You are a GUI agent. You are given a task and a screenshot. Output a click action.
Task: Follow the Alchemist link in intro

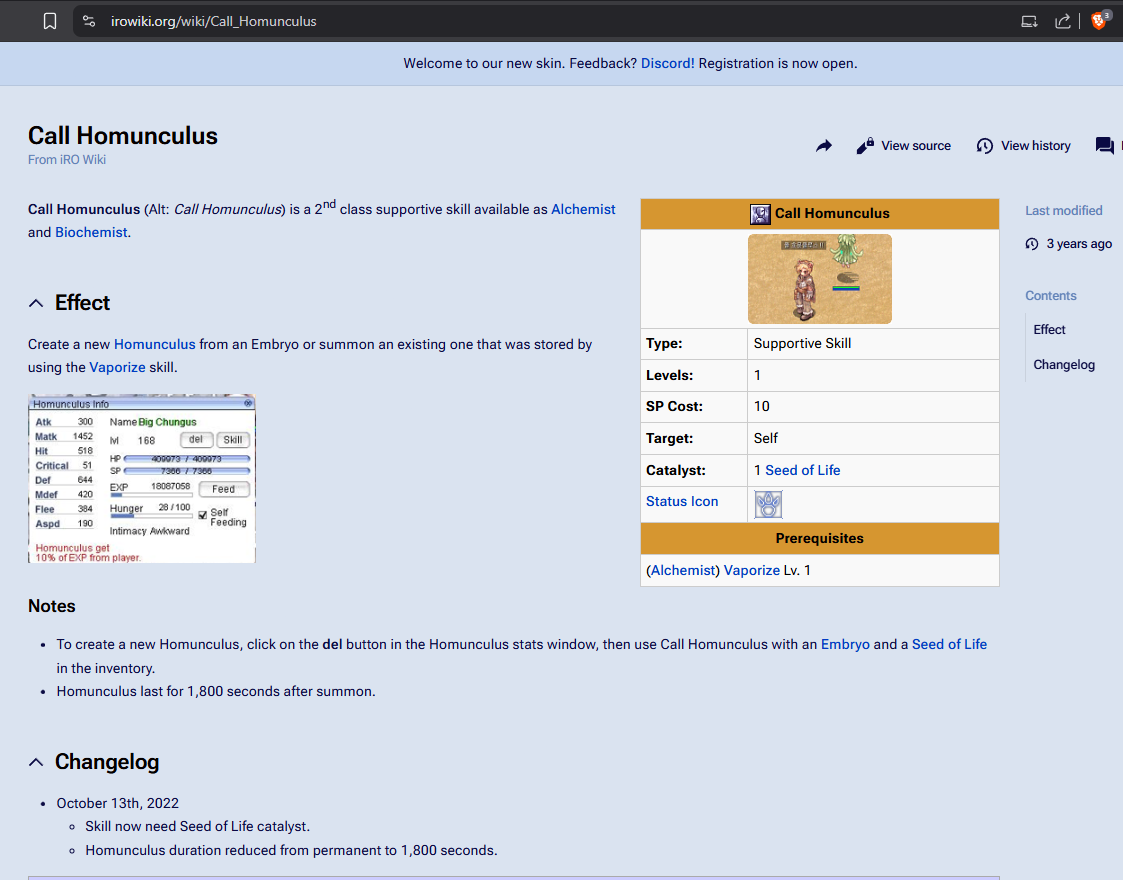pyautogui.click(x=583, y=209)
